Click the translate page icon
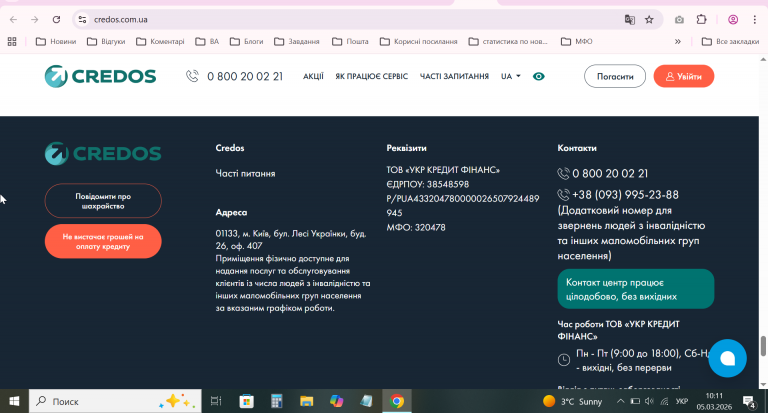768x413 pixels. [629, 20]
